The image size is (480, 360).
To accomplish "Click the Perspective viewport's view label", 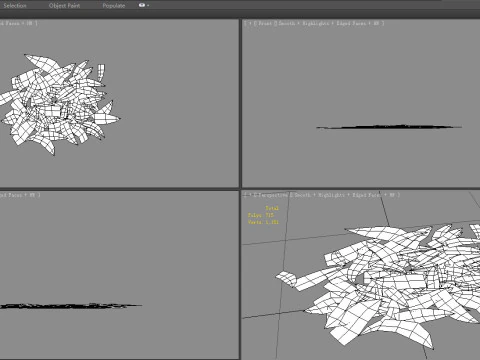I will [x=272, y=195].
